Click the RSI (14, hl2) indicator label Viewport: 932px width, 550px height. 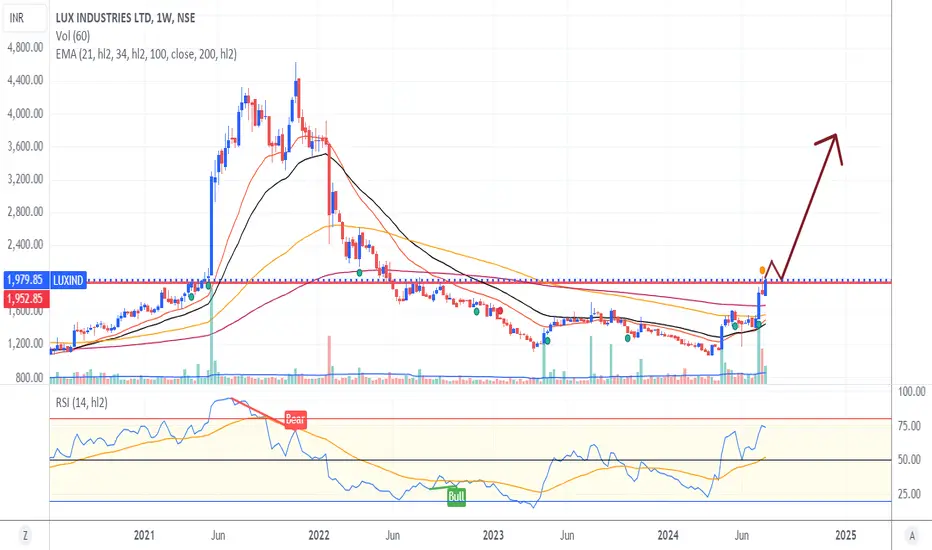[81, 403]
